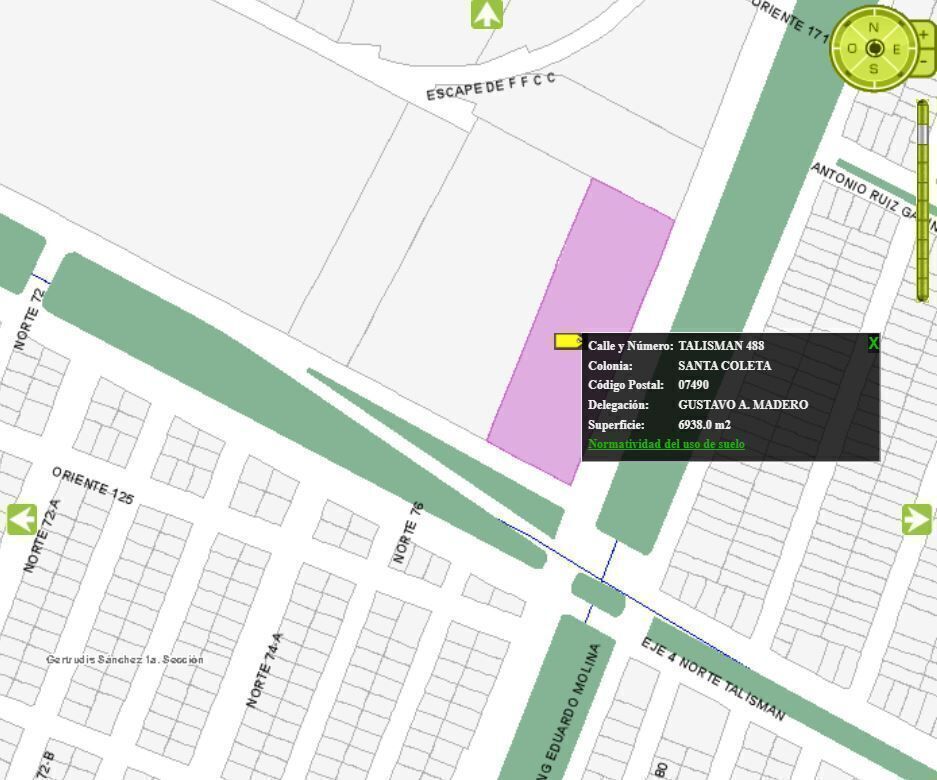Pan the map north with the top arrow

point(487,14)
